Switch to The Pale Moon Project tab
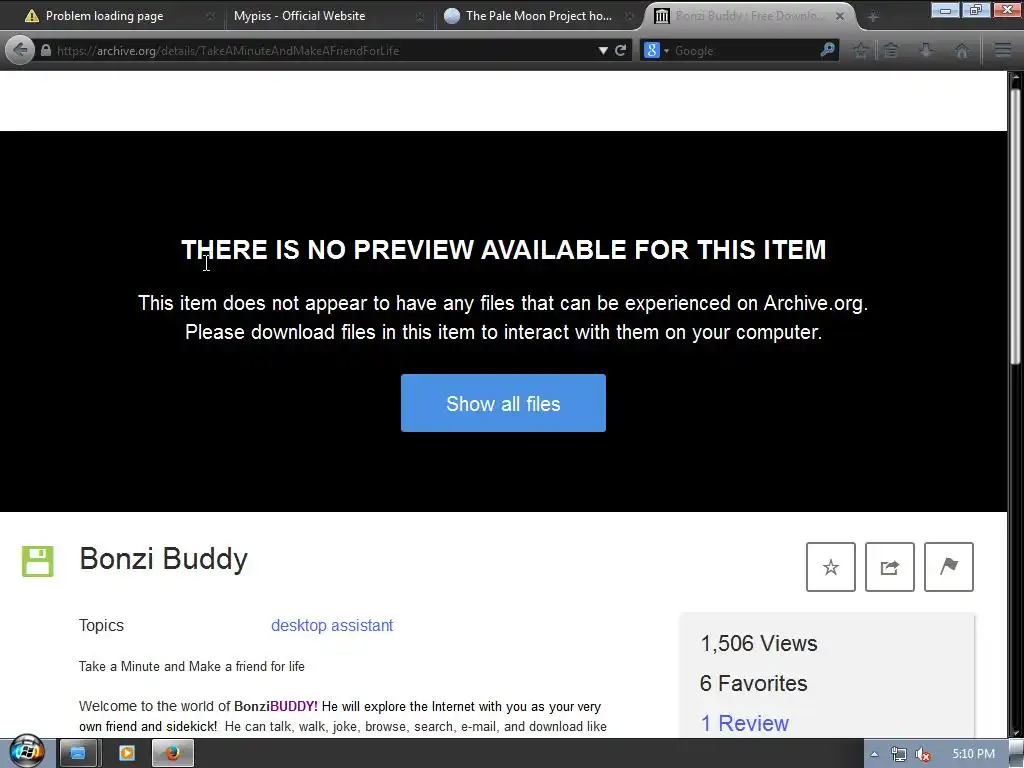The width and height of the screenshot is (1024, 768). [x=539, y=16]
